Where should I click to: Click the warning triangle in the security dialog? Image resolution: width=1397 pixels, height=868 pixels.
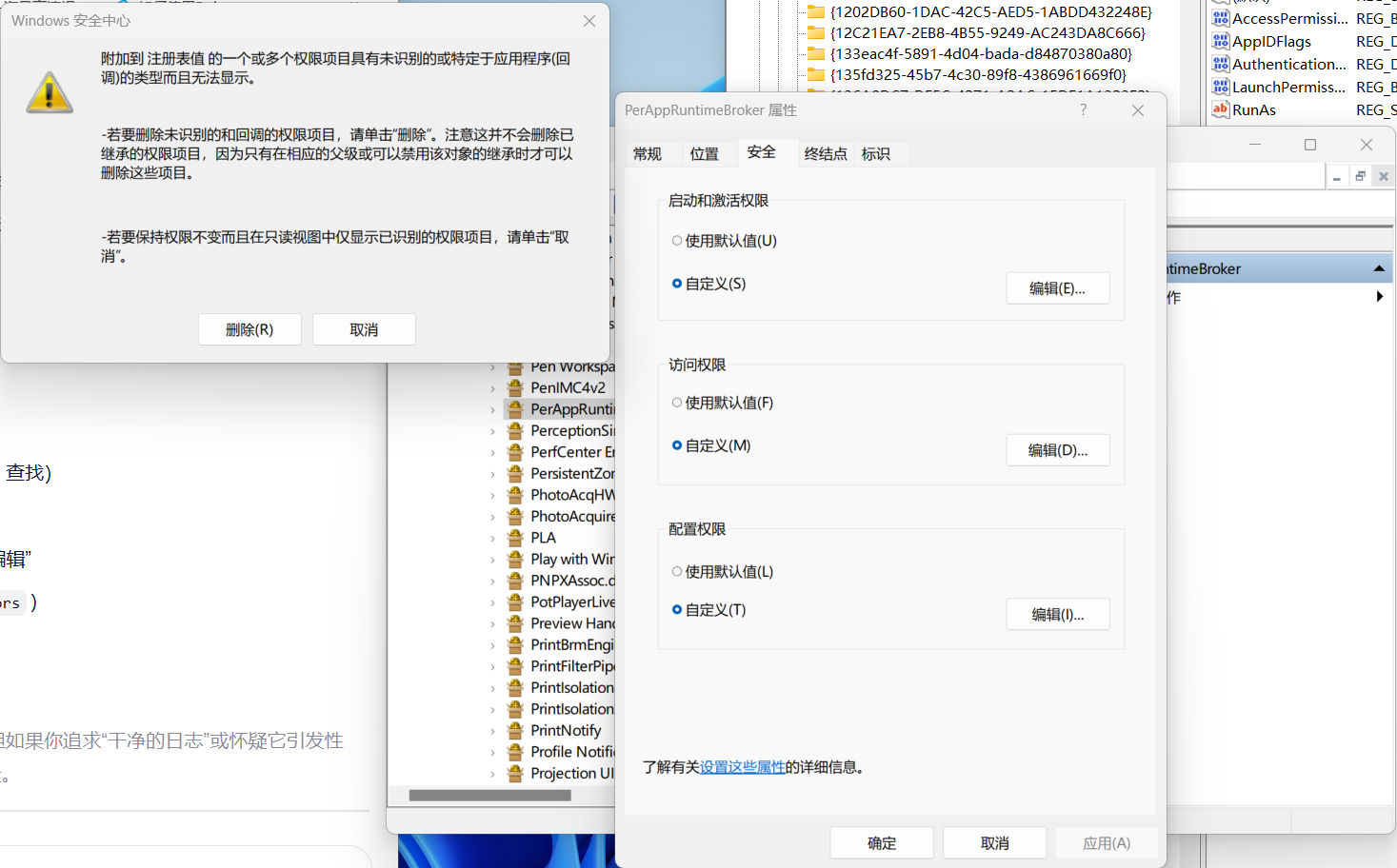pos(49,92)
